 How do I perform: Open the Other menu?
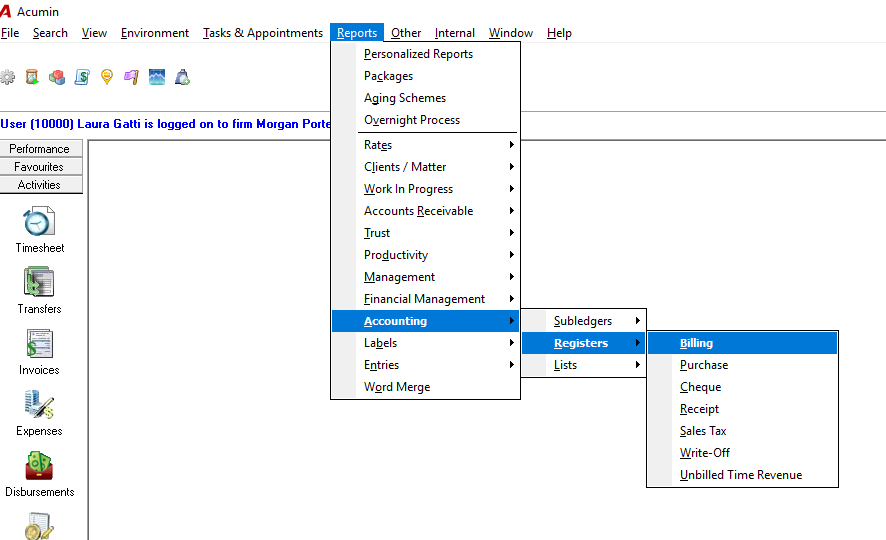click(x=406, y=33)
